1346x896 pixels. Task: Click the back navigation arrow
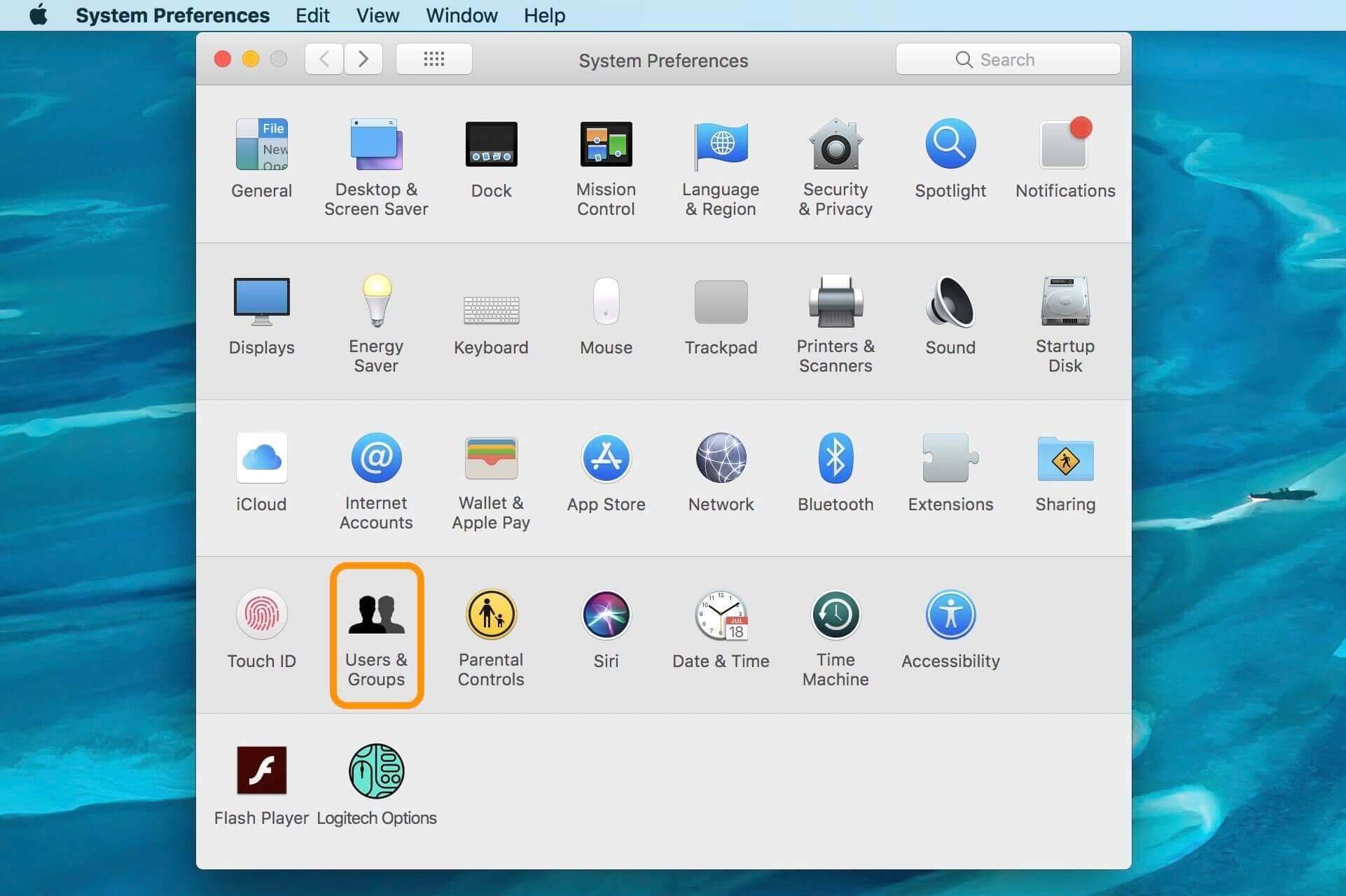(322, 60)
